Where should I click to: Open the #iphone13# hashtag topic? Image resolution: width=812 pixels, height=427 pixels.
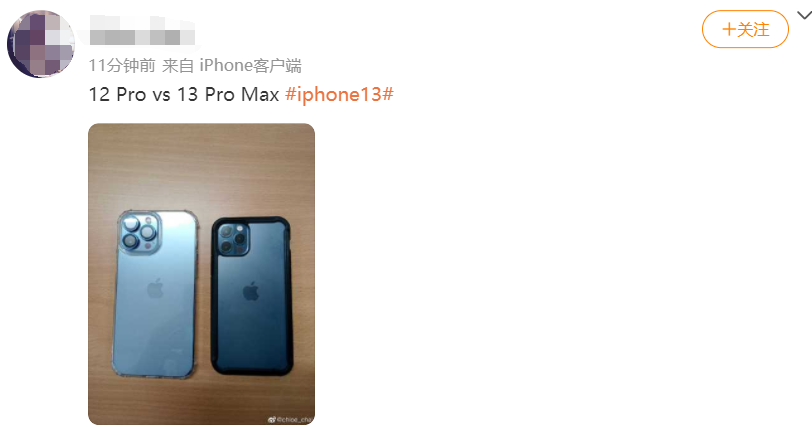click(x=339, y=94)
